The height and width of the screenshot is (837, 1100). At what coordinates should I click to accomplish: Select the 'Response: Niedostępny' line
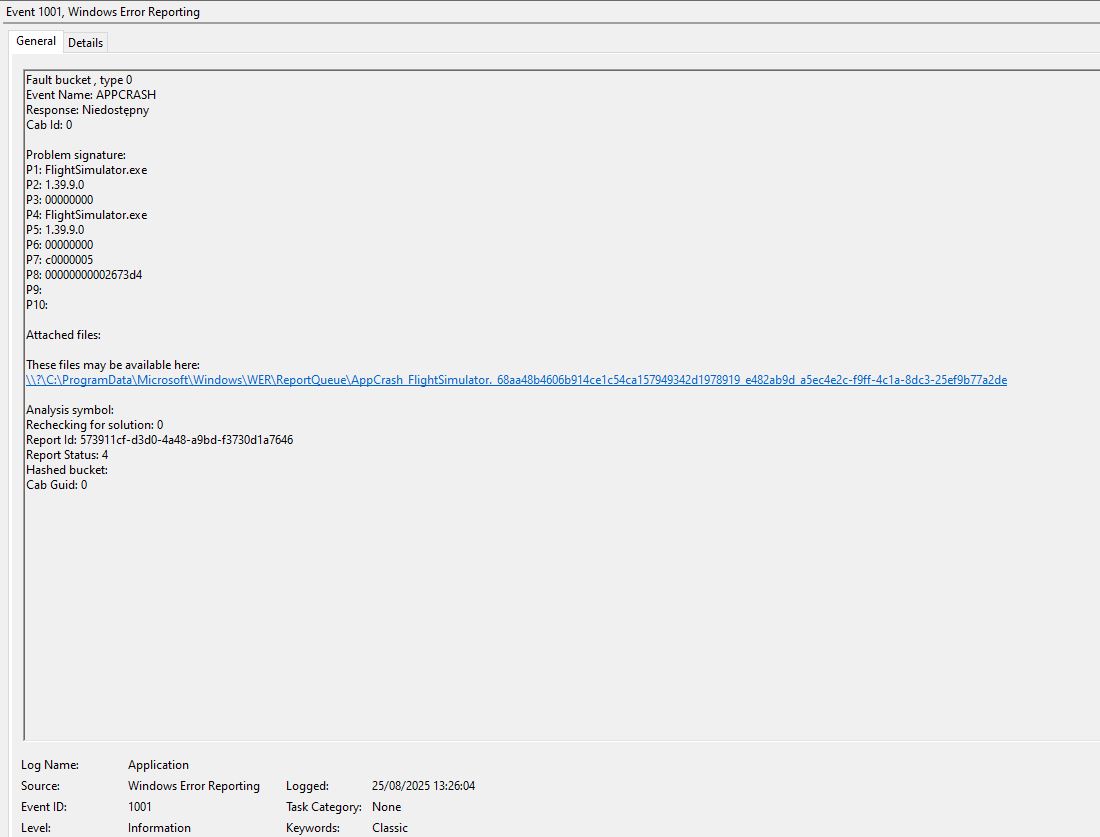88,110
